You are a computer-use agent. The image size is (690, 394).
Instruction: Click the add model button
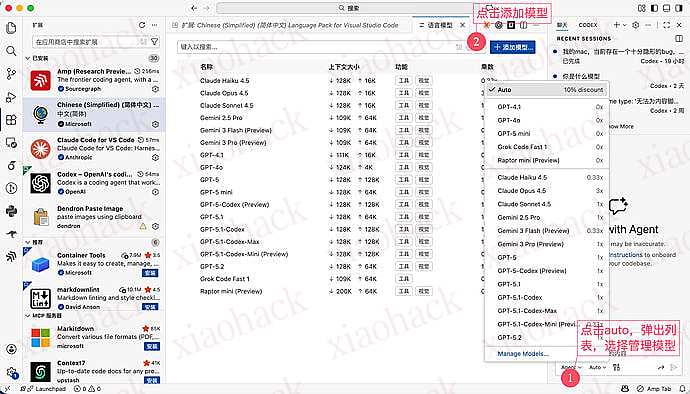point(513,47)
